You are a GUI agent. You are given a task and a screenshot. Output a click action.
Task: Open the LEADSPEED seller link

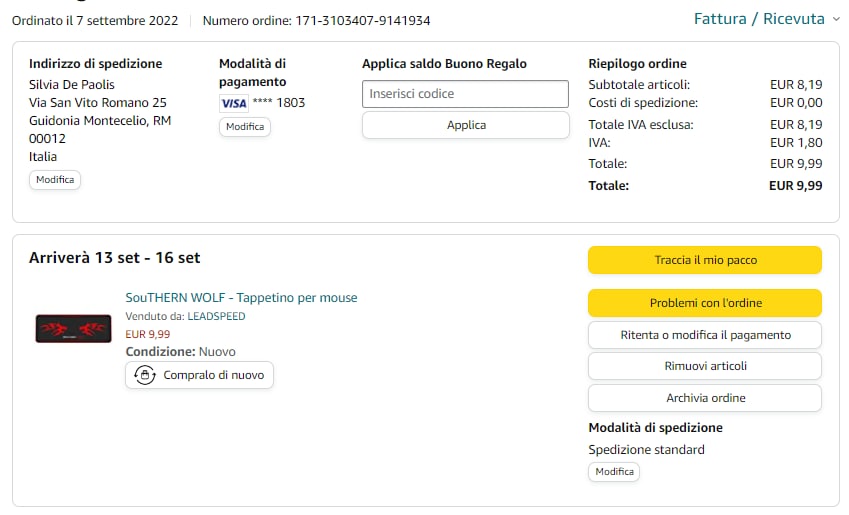pyautogui.click(x=216, y=316)
